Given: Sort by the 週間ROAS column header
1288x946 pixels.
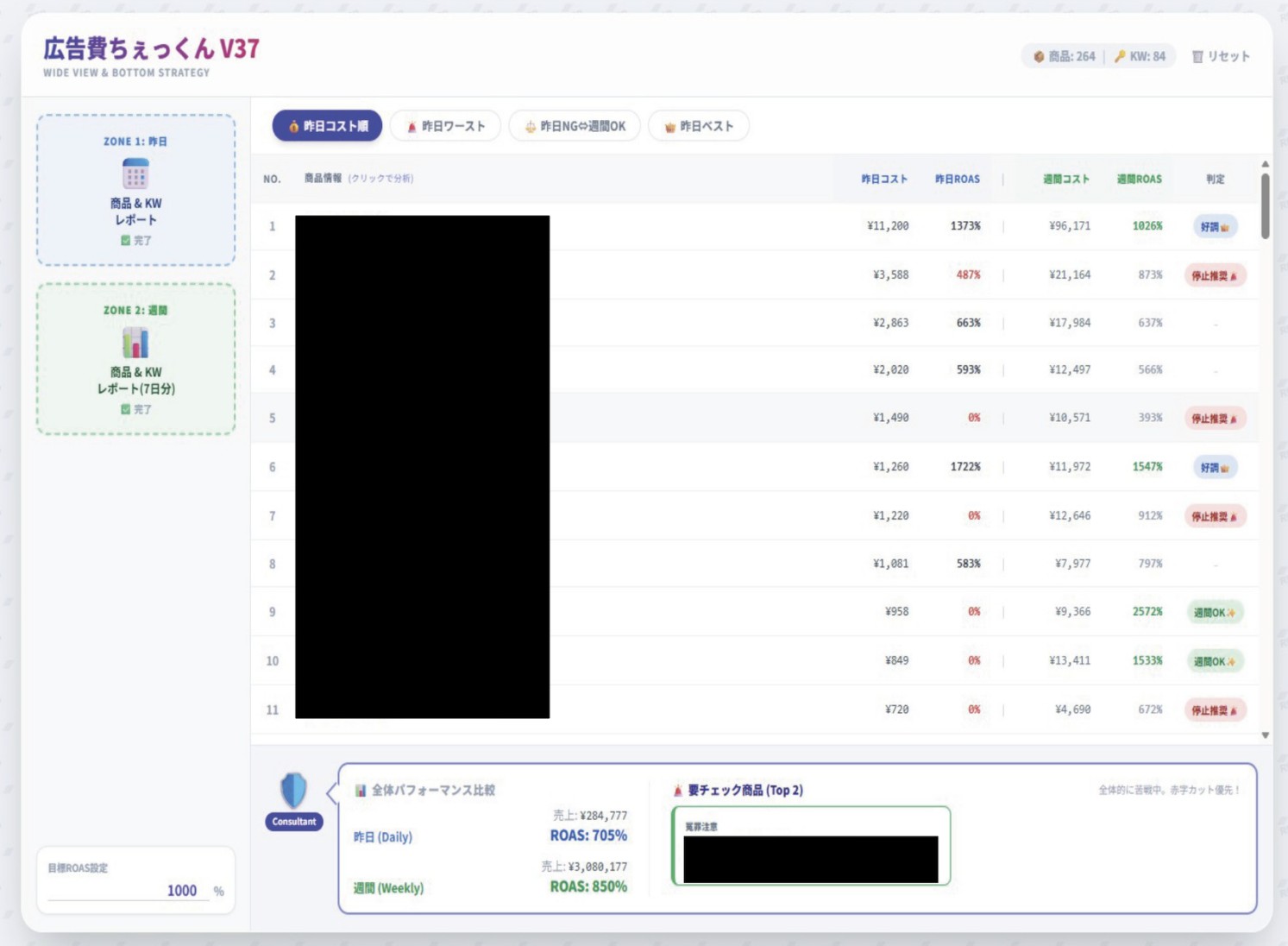Looking at the screenshot, I should pos(1139,180).
